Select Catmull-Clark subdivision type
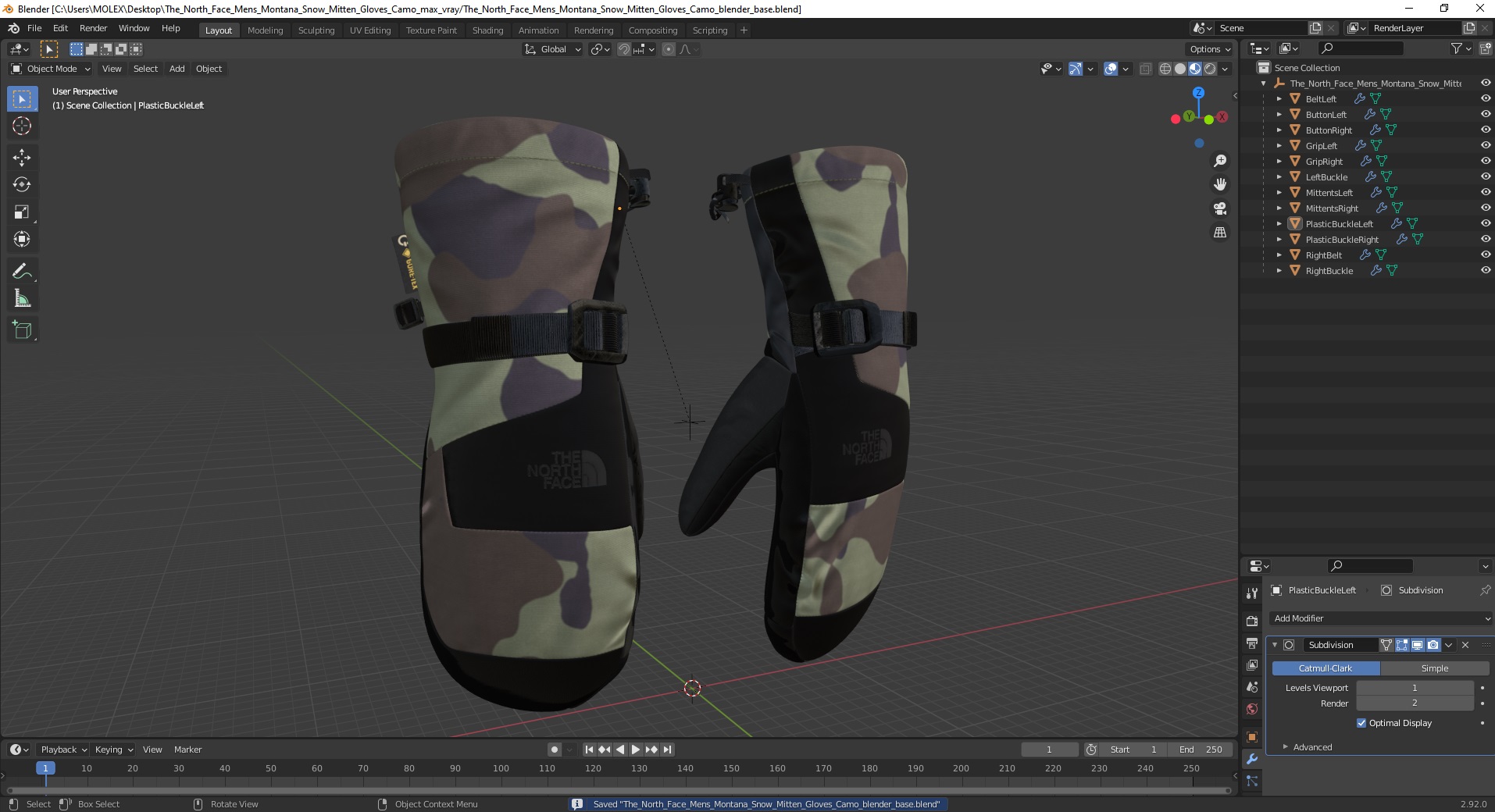Screen dimensions: 1495x812 pos(1326,668)
